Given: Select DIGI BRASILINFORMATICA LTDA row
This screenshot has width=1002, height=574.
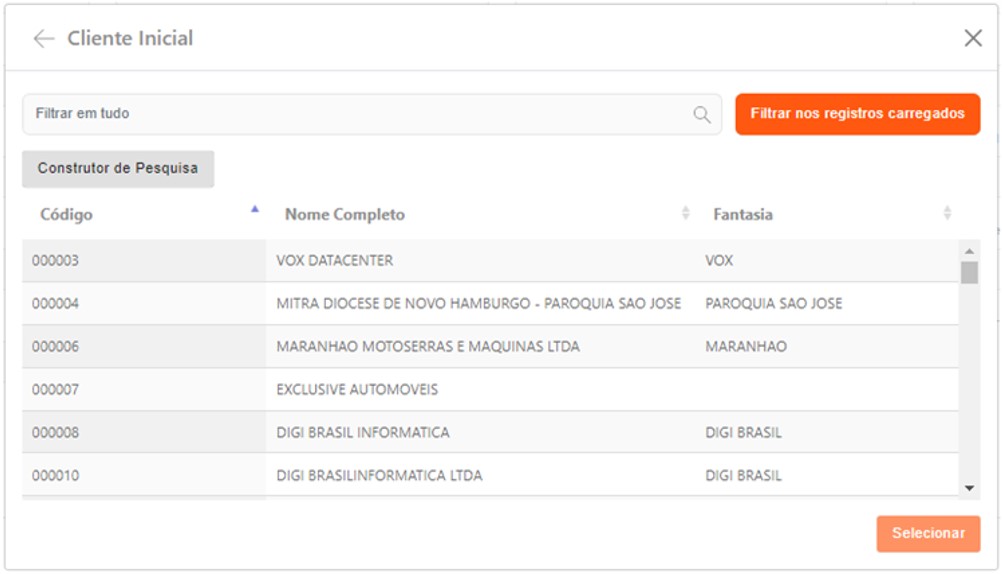Looking at the screenshot, I should point(379,476).
